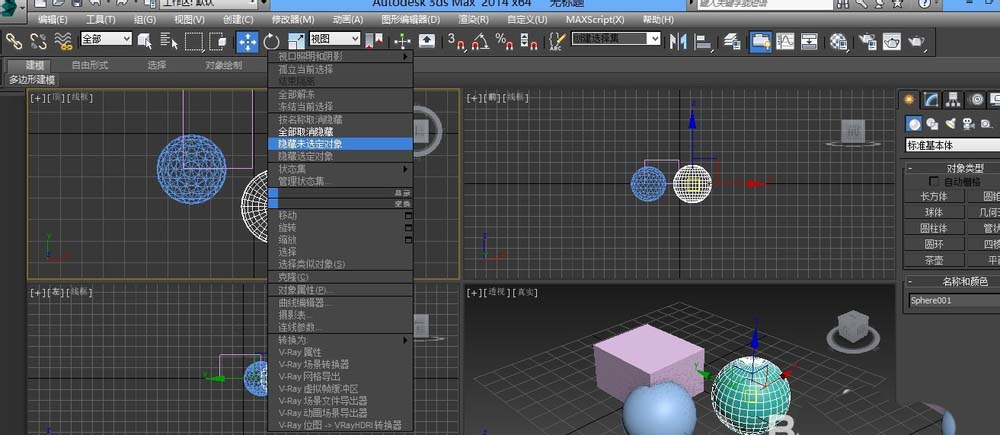Choose 隐藏未选定对象 from context menu
The height and width of the screenshot is (435, 1000).
[341, 144]
